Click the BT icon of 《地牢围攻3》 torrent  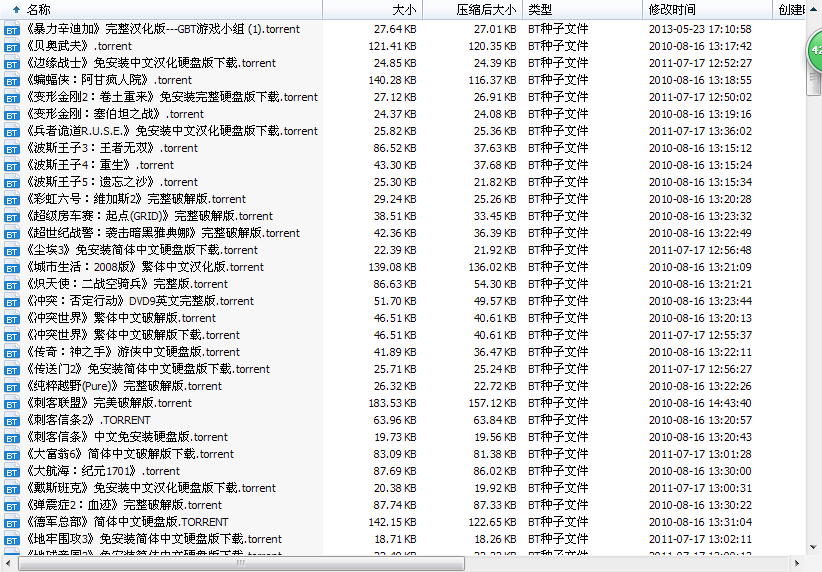(x=12, y=539)
